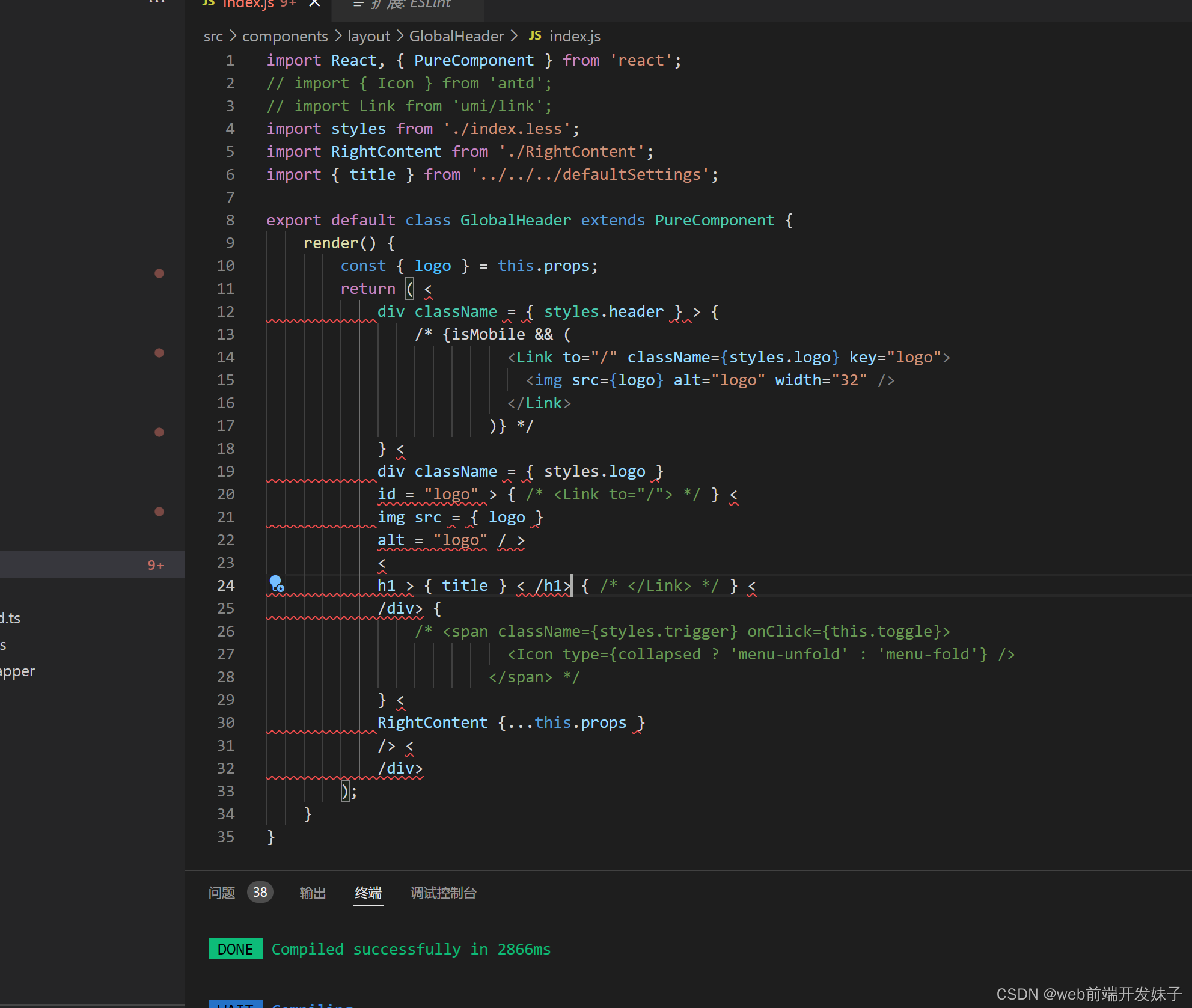Click the 9+ error badge in explorer
Image resolution: width=1192 pixels, height=1008 pixels.
coord(155,565)
